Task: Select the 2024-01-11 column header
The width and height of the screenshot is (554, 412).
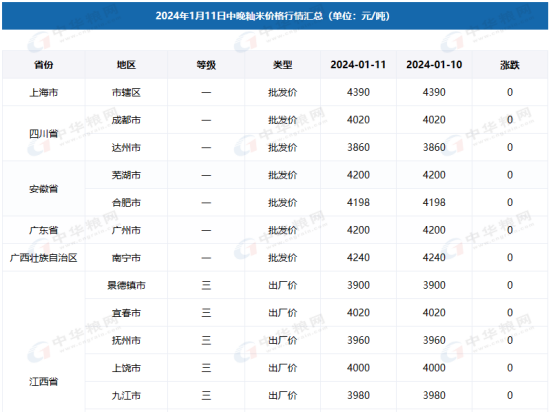Action: (358, 65)
